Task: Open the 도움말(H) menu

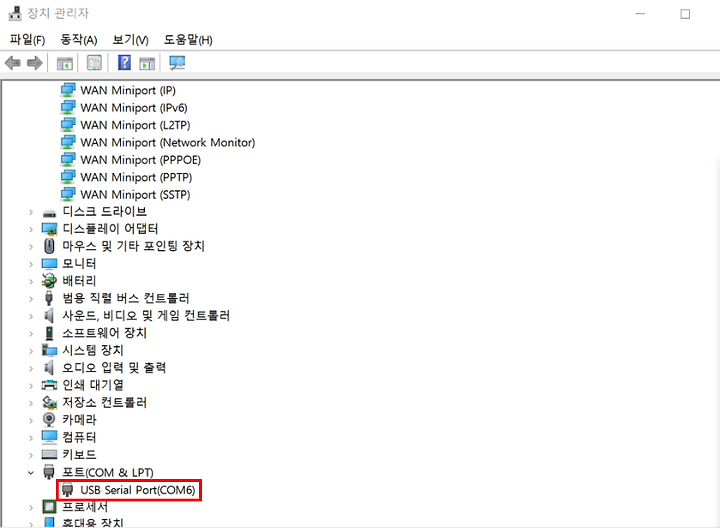Action: point(188,40)
